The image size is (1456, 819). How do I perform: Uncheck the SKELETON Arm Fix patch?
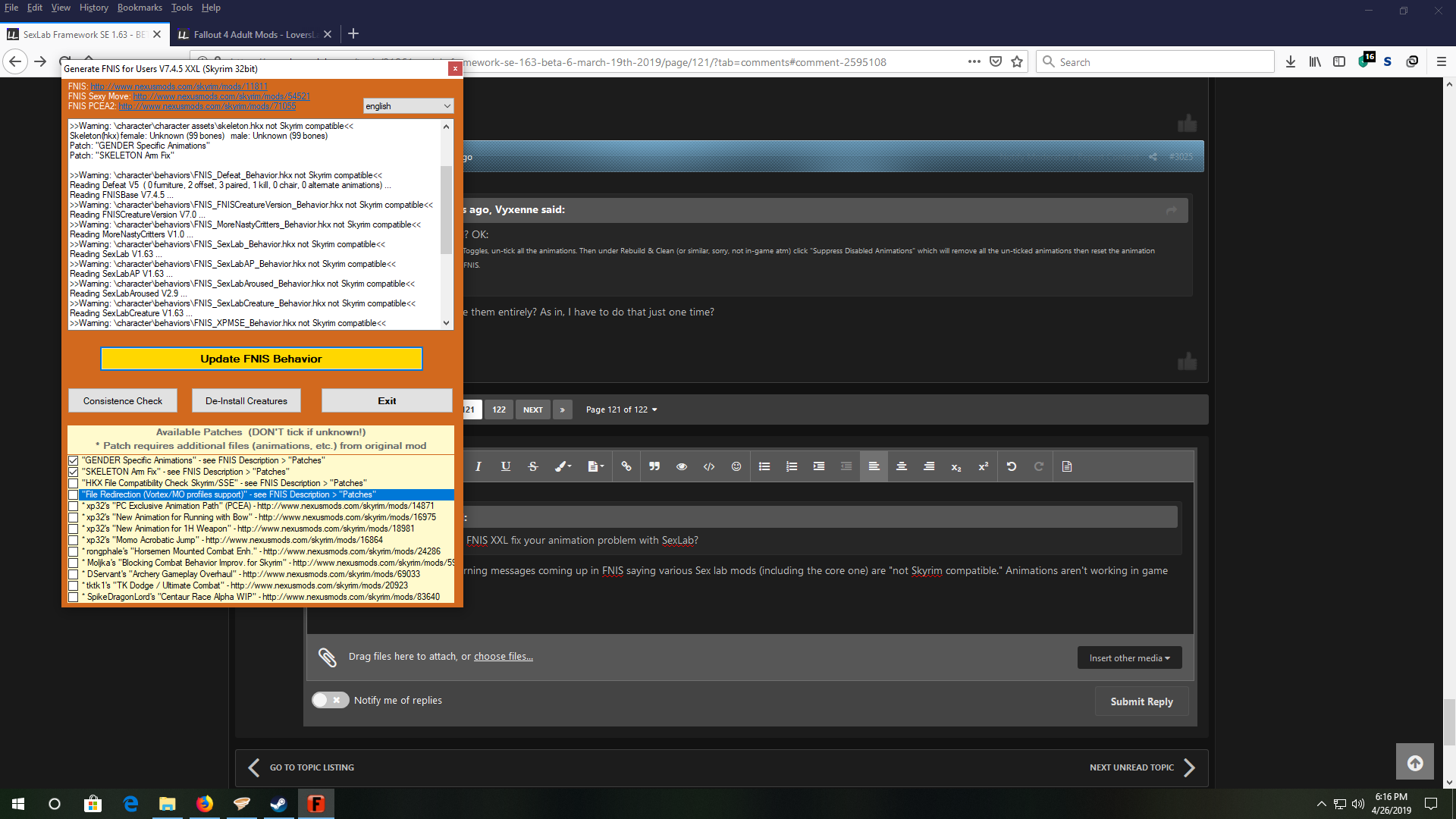tap(74, 472)
